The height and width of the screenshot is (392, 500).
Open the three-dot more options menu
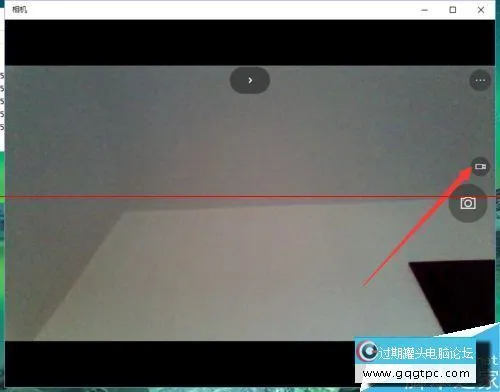(480, 80)
